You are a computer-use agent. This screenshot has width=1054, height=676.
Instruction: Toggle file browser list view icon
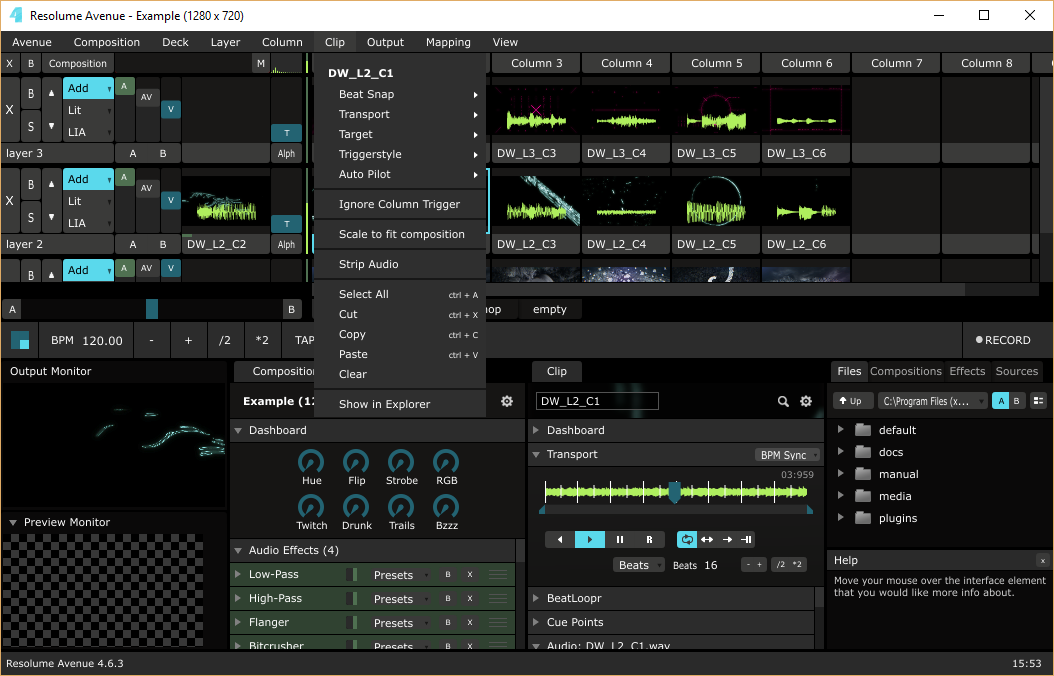[x=1039, y=401]
